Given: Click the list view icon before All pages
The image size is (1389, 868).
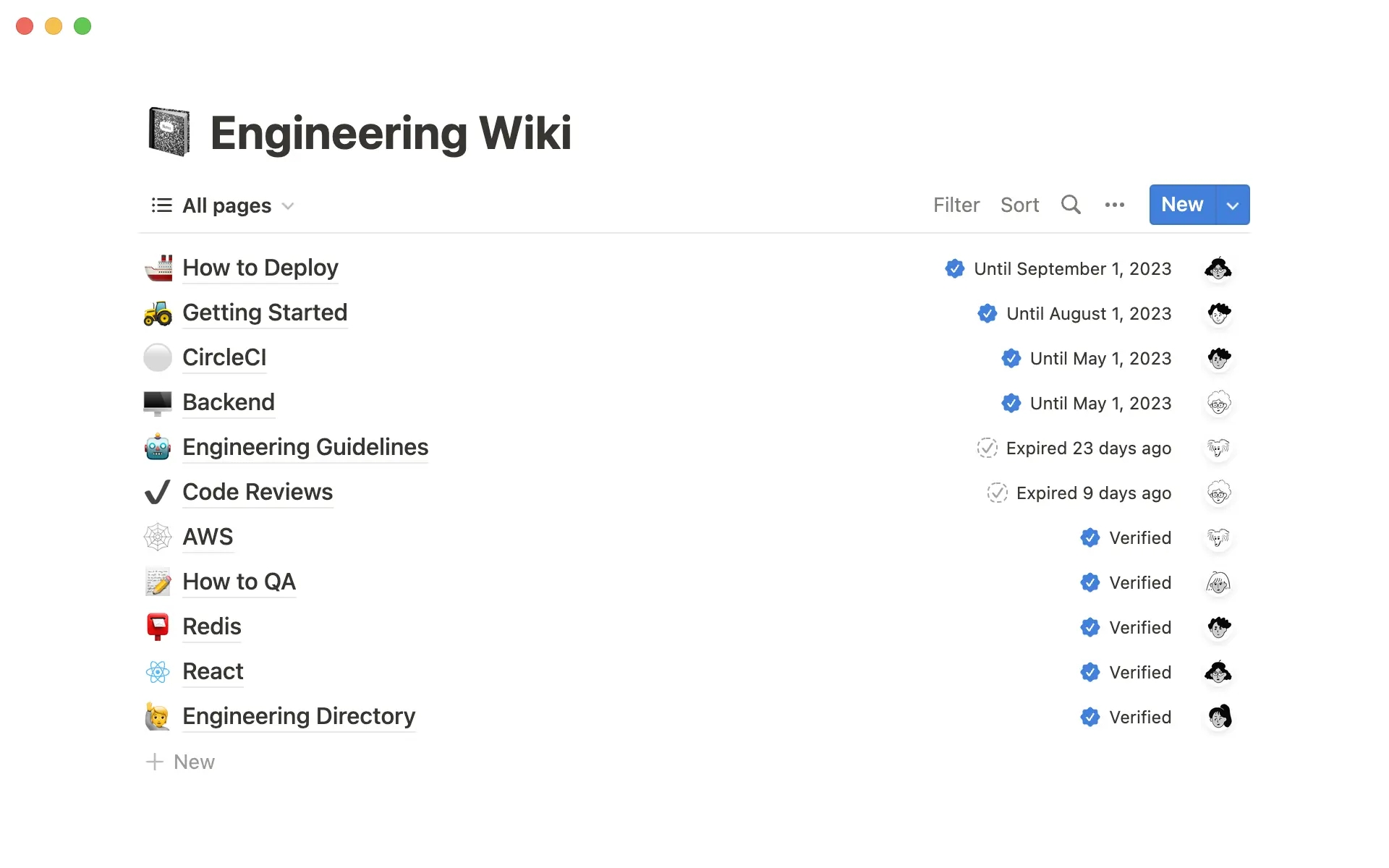Looking at the screenshot, I should (x=161, y=205).
